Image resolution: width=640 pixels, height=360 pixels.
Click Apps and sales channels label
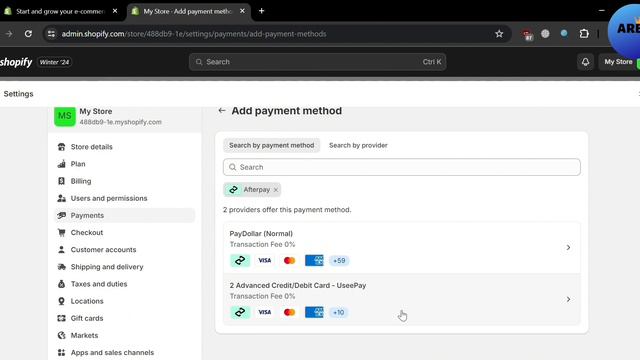click(112, 353)
